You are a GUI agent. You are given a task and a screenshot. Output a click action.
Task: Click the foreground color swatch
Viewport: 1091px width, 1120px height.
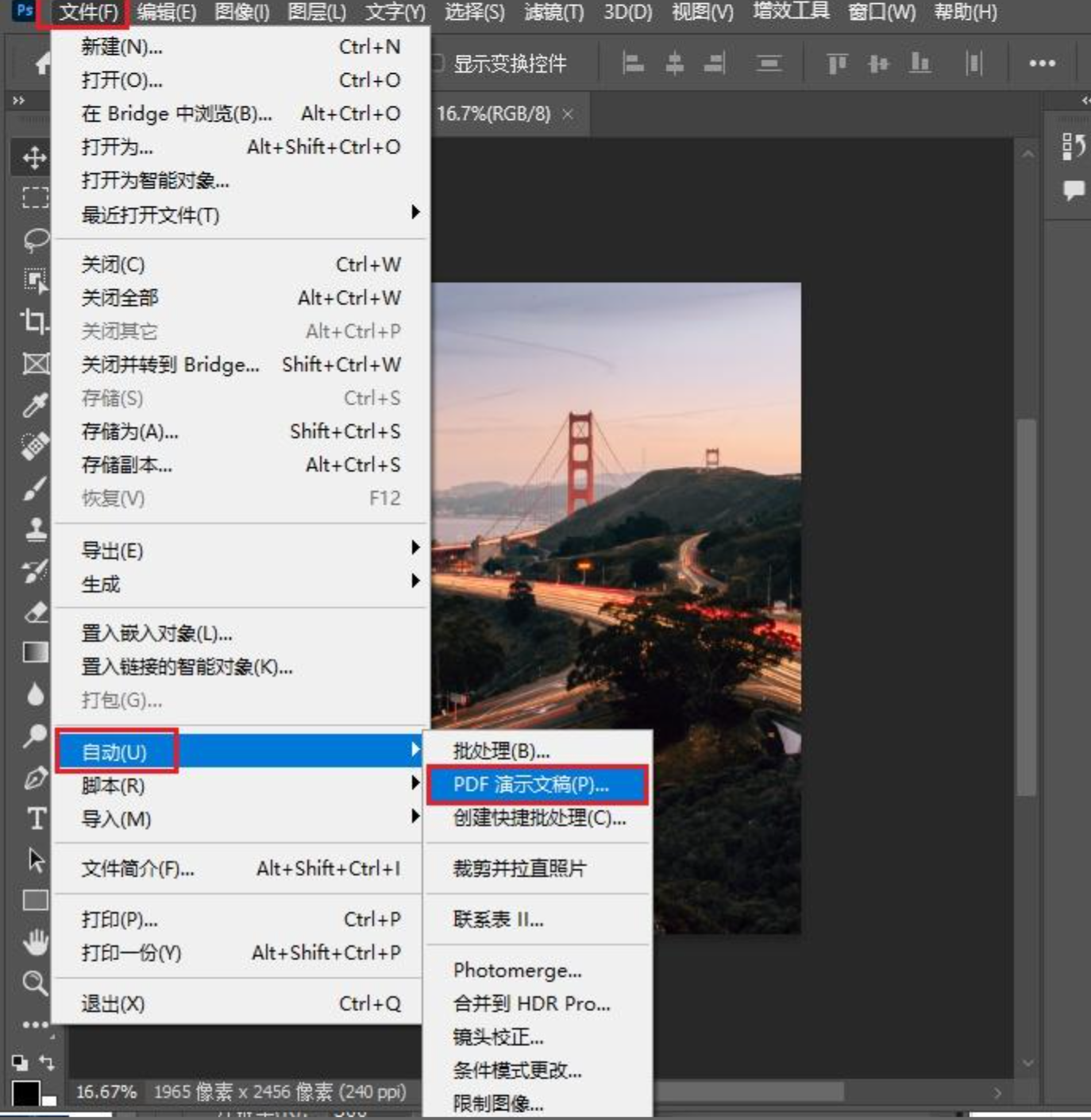point(25,1093)
